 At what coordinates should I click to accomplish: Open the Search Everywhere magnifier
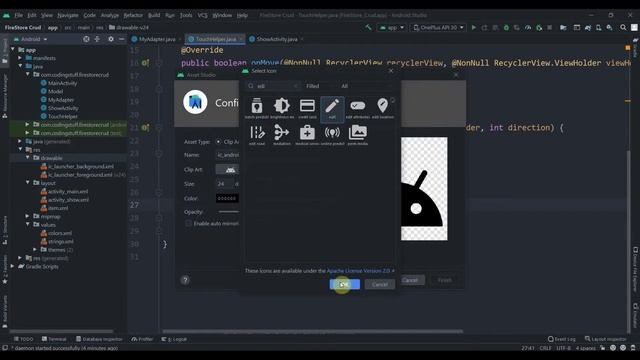pyautogui.click(x=623, y=27)
